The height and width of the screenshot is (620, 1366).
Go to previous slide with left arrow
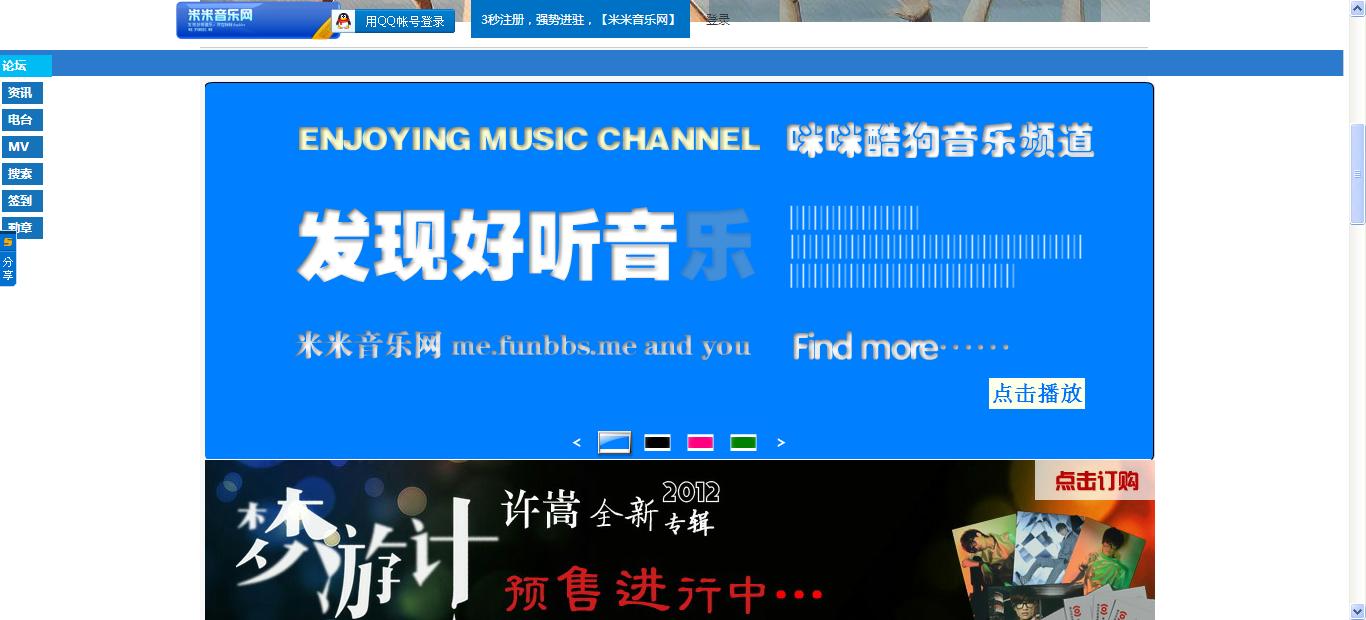point(577,442)
